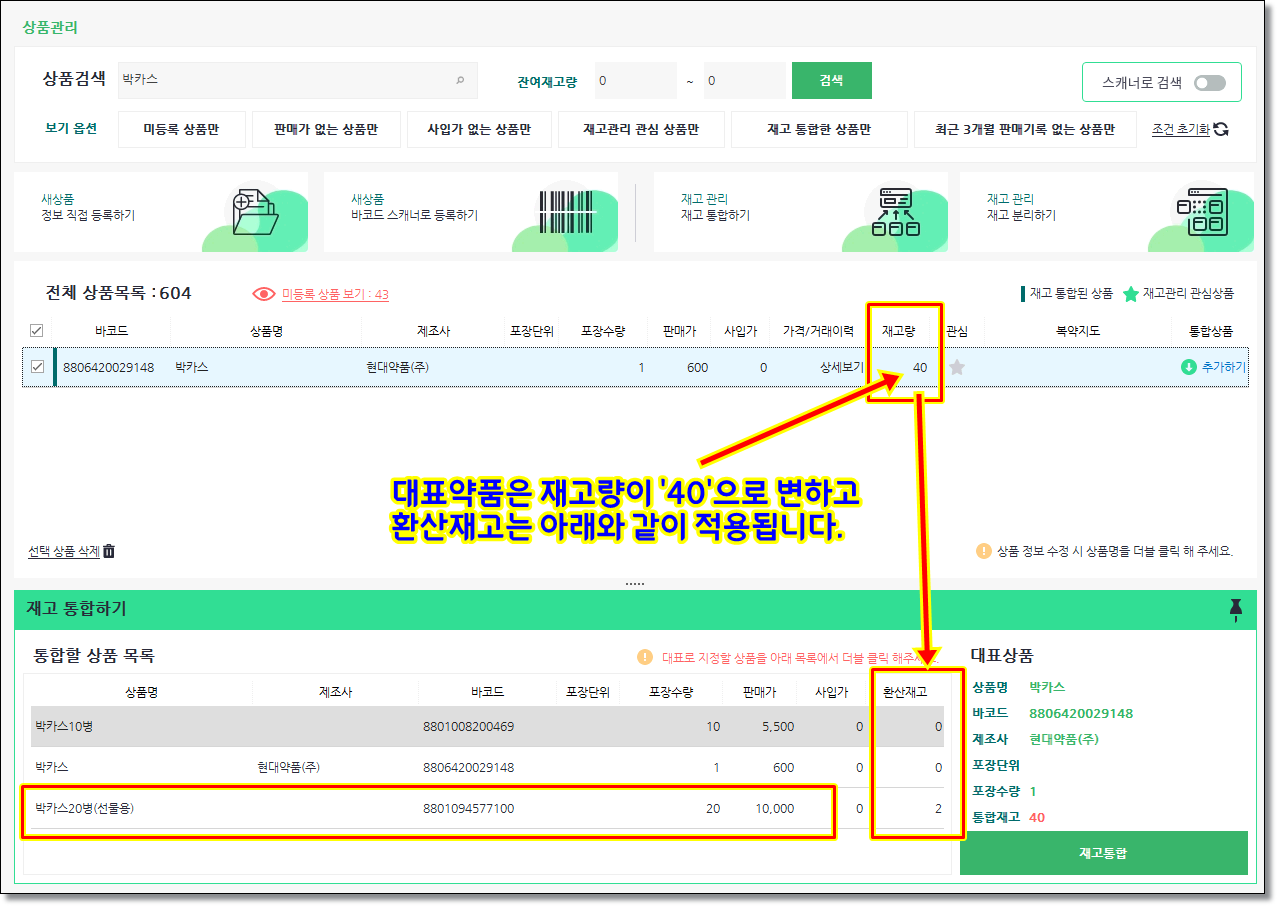
Task: Uncheck the 박카스 row checkbox
Action: click(x=37, y=367)
